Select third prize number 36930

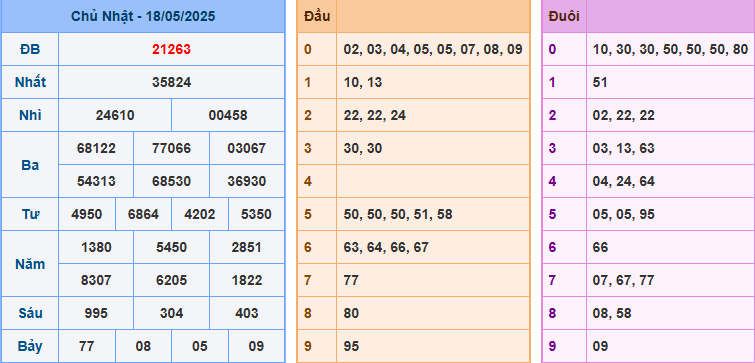[247, 182]
